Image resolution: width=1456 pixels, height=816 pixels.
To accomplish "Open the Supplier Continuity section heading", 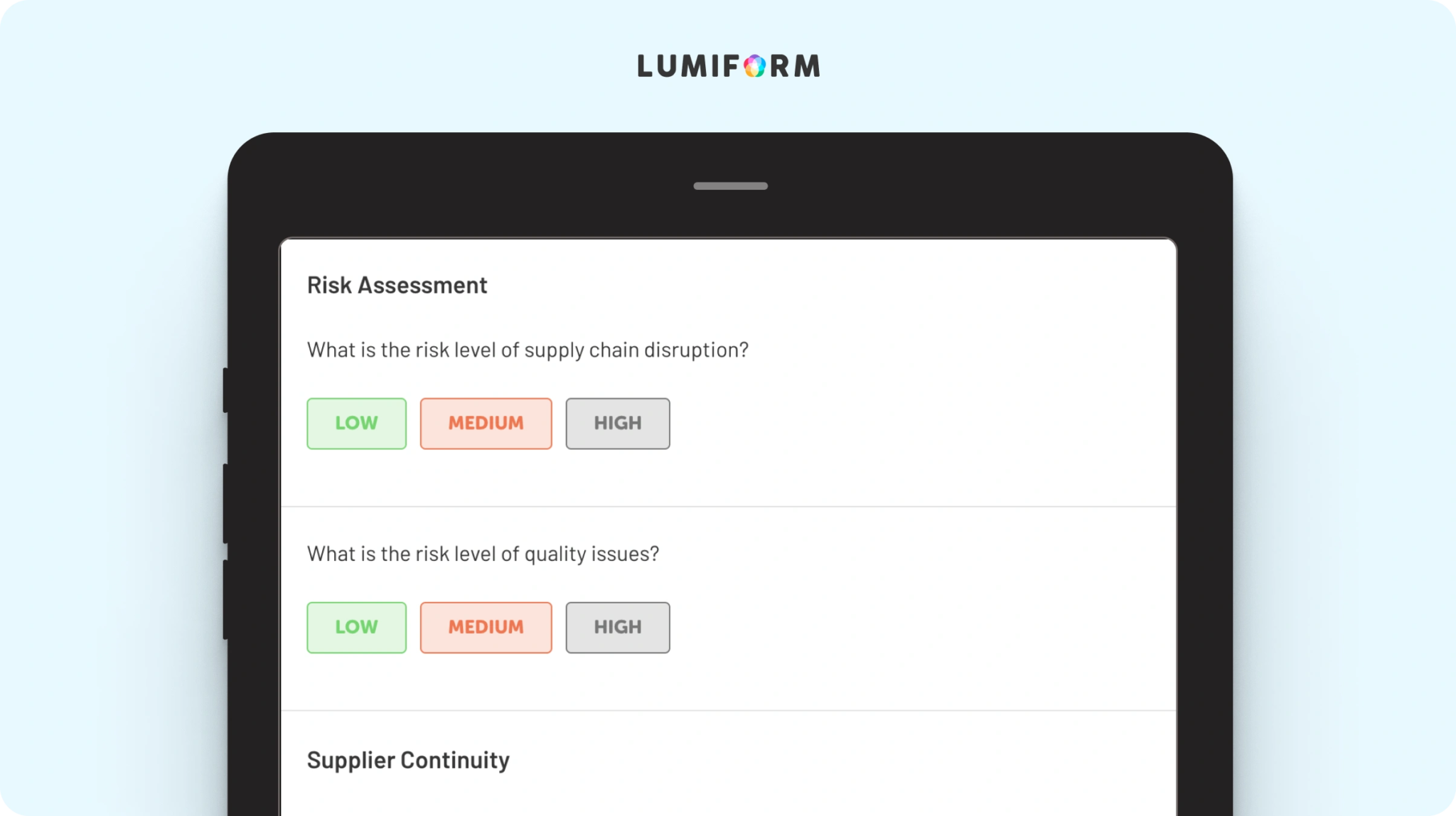I will point(408,760).
